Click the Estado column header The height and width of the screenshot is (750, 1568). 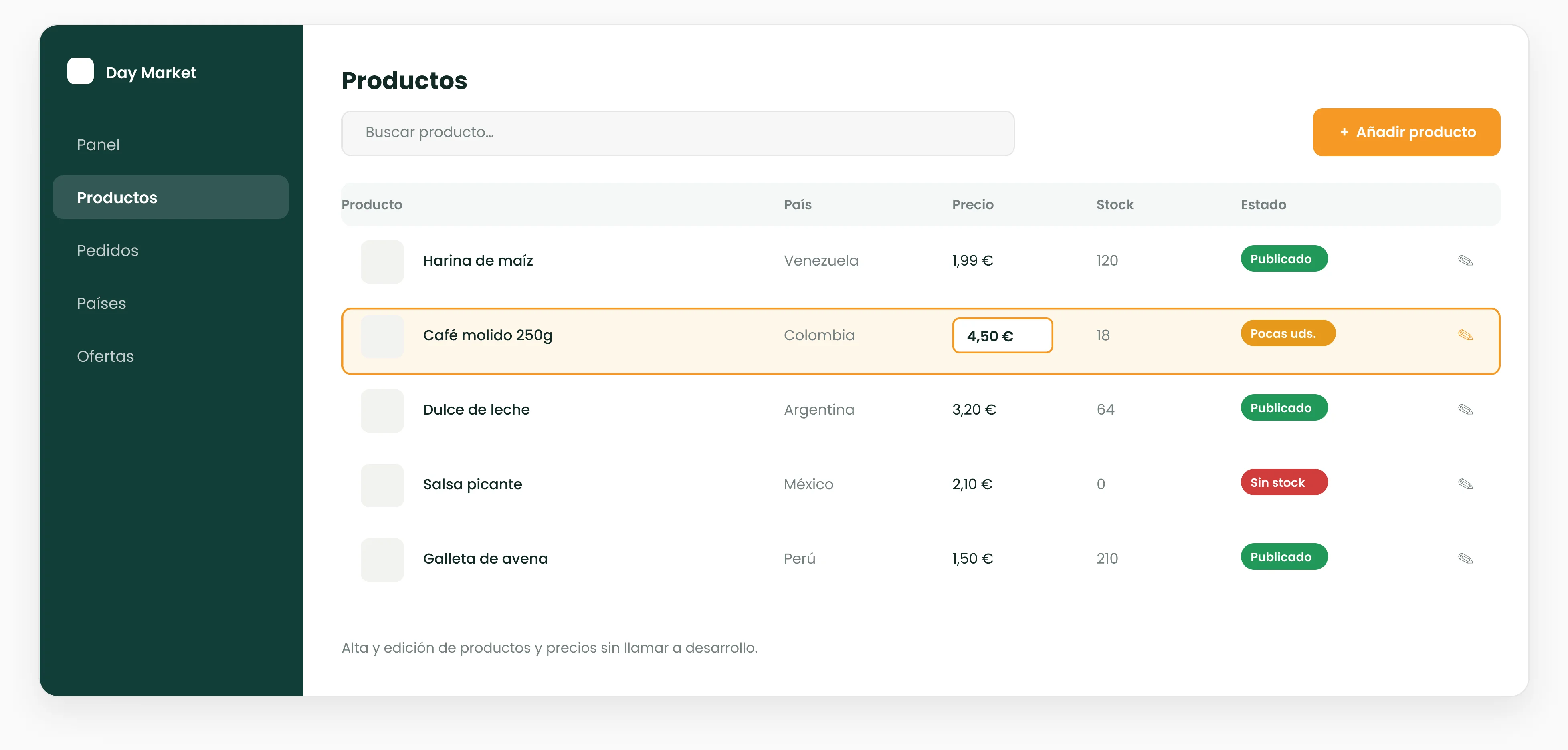[x=1263, y=204]
